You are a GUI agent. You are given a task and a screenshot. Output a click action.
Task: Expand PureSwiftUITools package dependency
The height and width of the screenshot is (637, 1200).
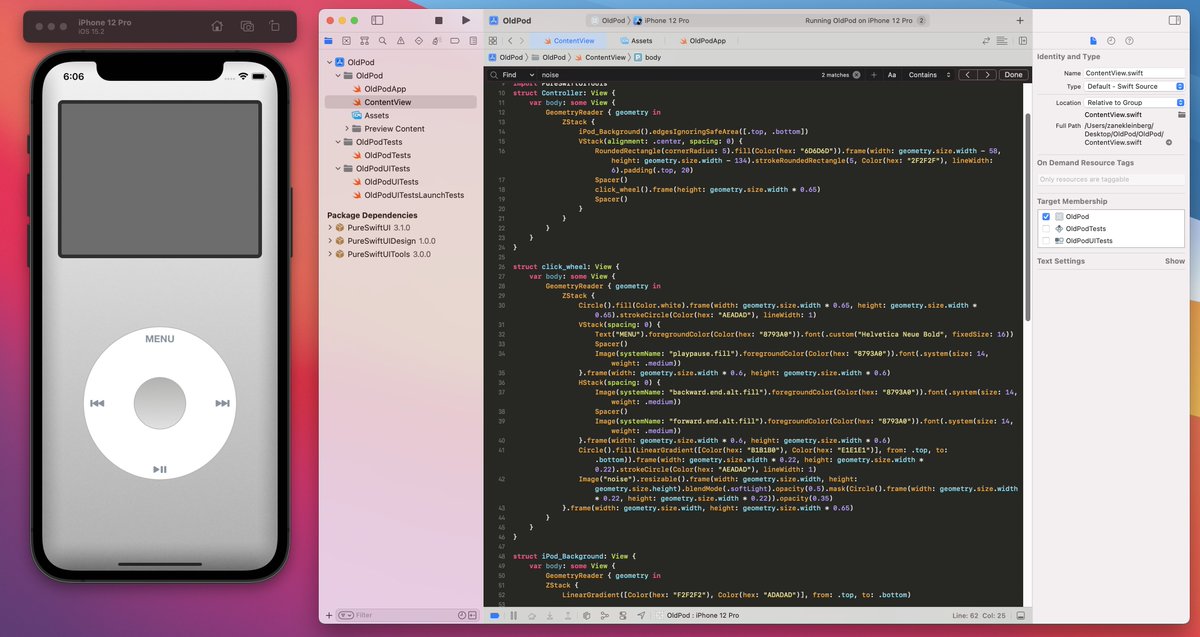pyautogui.click(x=329, y=254)
